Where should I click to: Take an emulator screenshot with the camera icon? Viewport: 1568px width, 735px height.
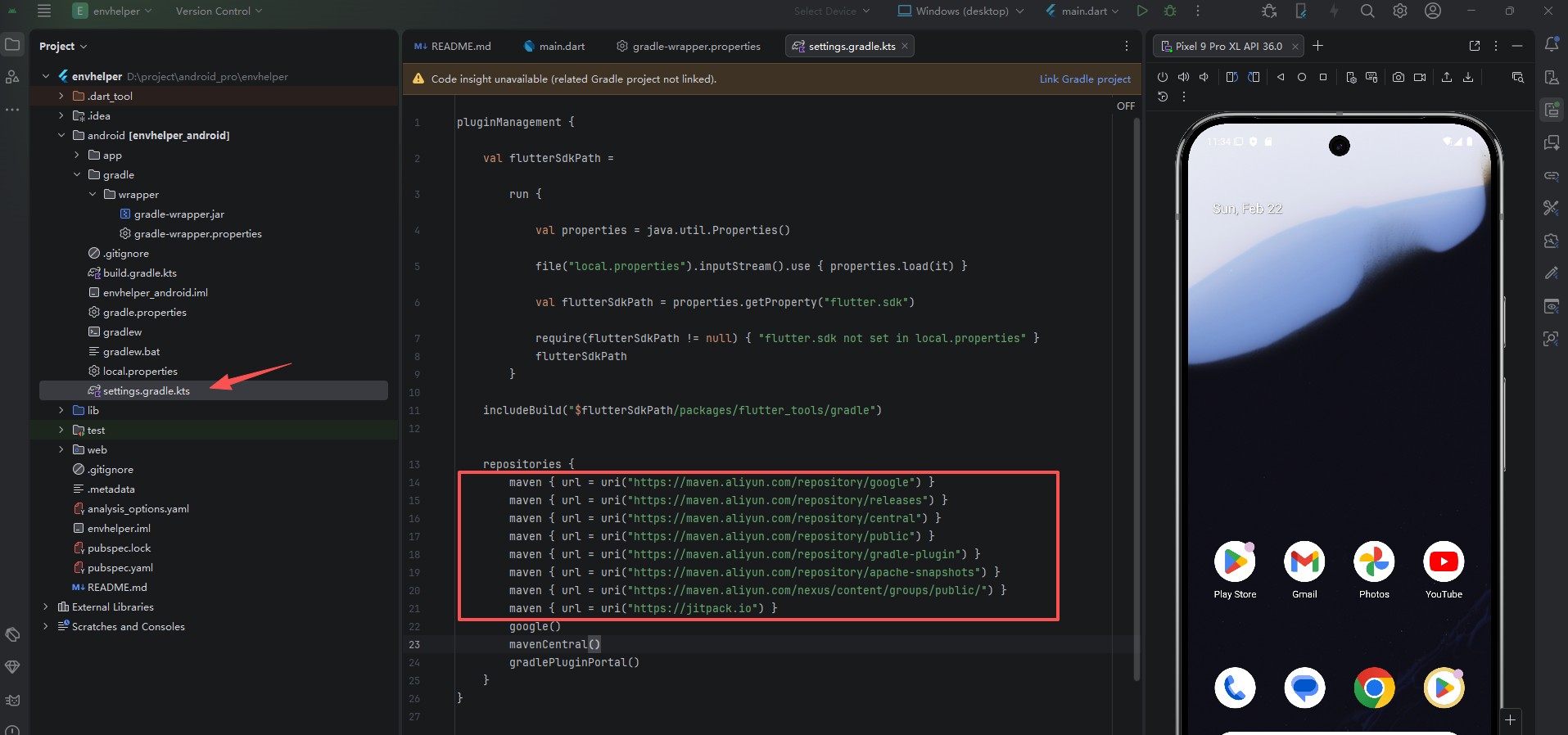[1399, 77]
